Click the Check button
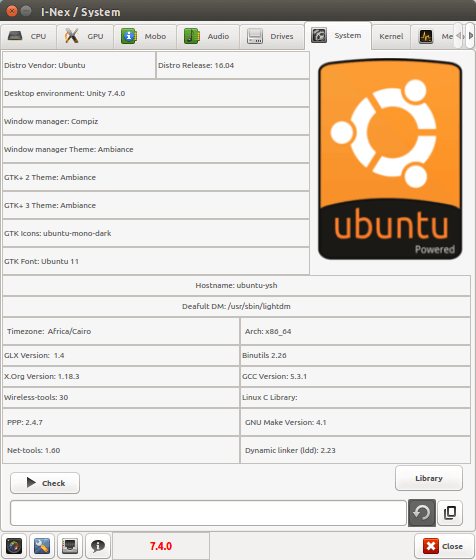 (45, 483)
